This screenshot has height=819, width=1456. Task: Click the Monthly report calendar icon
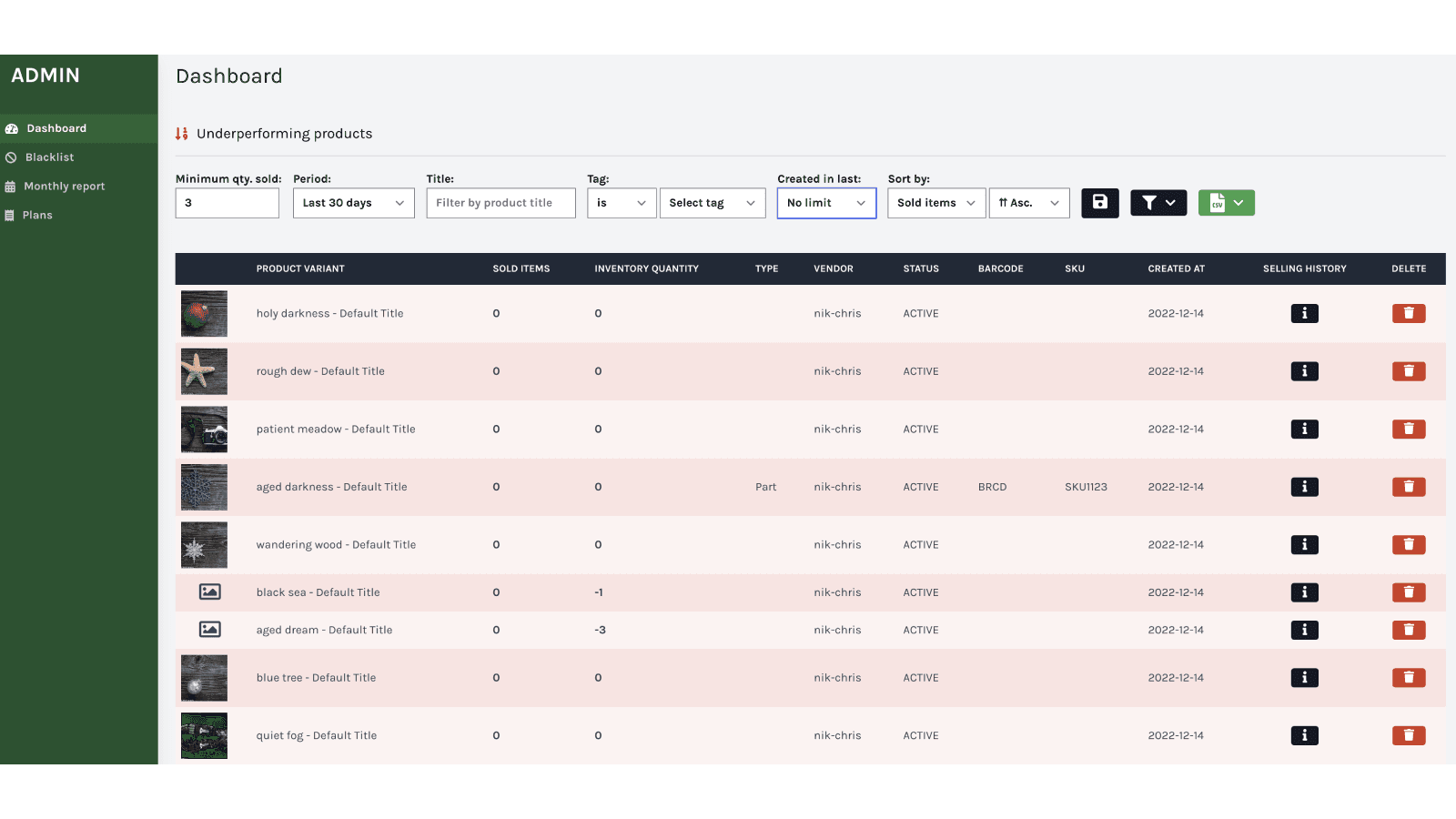click(x=12, y=186)
